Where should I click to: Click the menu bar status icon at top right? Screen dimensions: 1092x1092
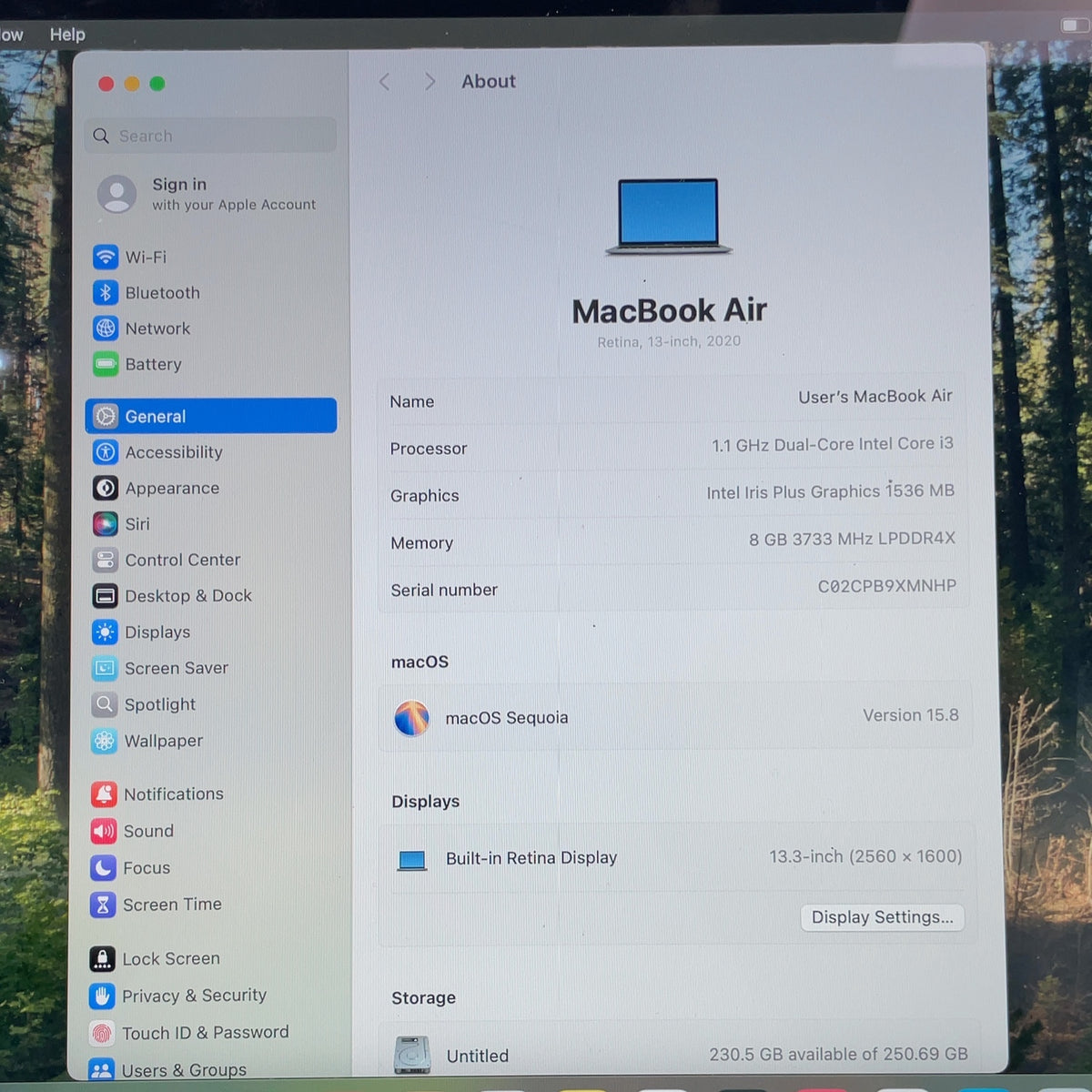point(1075,25)
